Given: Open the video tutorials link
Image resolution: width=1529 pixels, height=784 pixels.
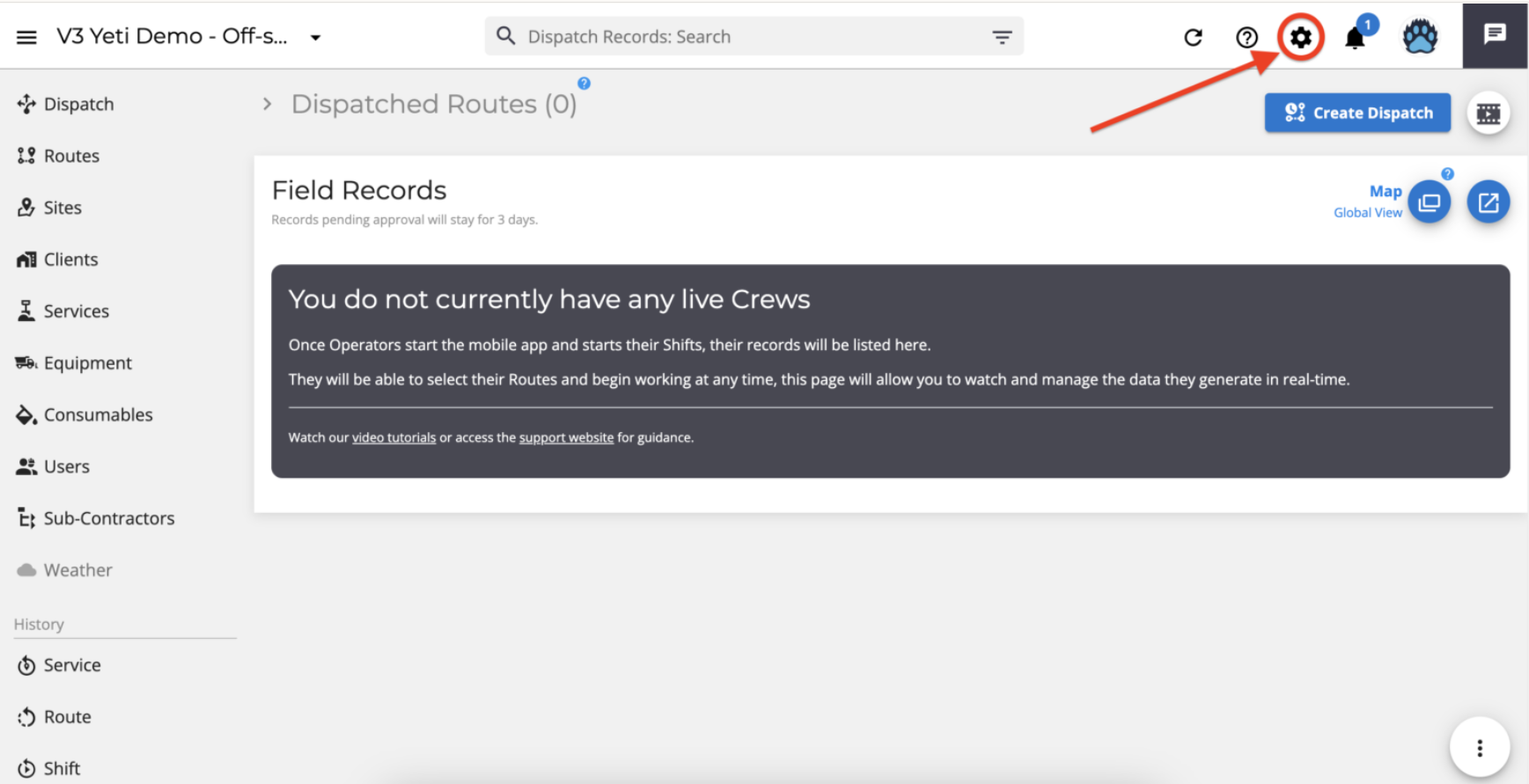Looking at the screenshot, I should click(393, 437).
